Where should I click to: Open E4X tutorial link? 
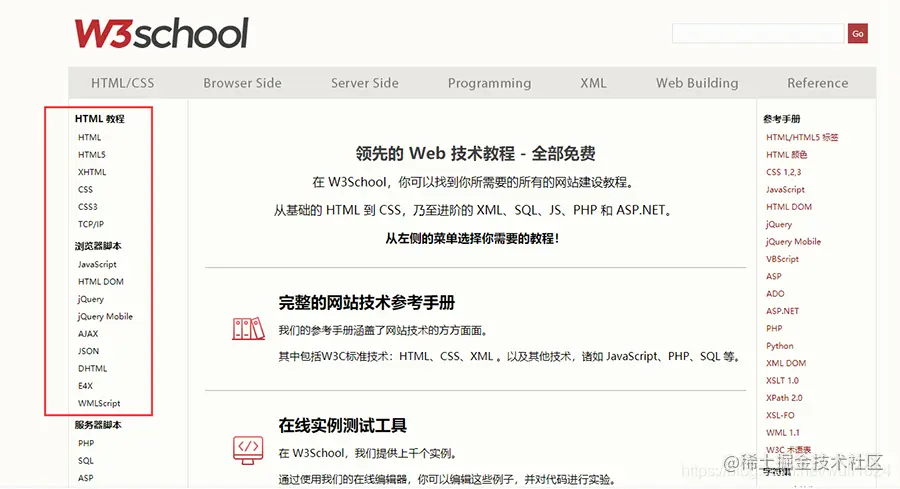pos(86,386)
